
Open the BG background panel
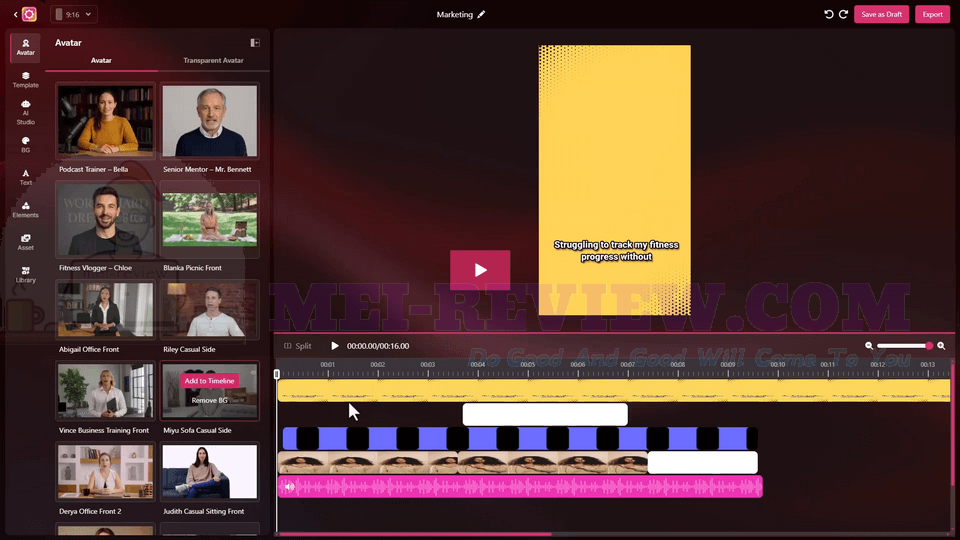[25, 144]
